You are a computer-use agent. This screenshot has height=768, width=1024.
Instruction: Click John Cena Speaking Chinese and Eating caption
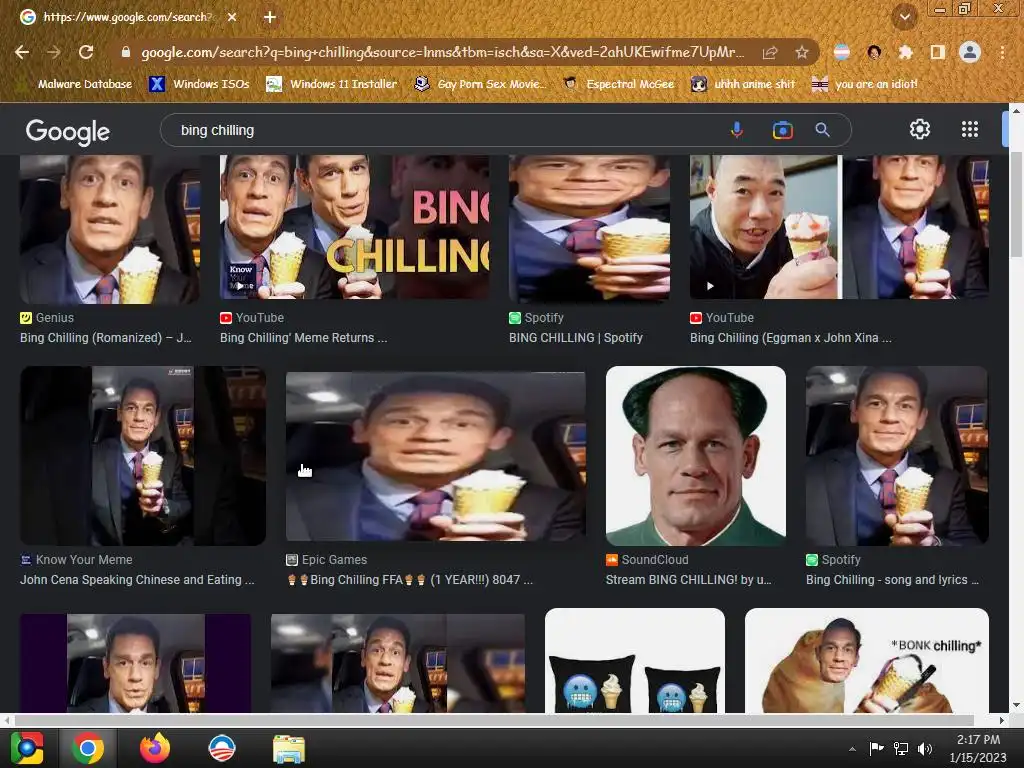(137, 579)
